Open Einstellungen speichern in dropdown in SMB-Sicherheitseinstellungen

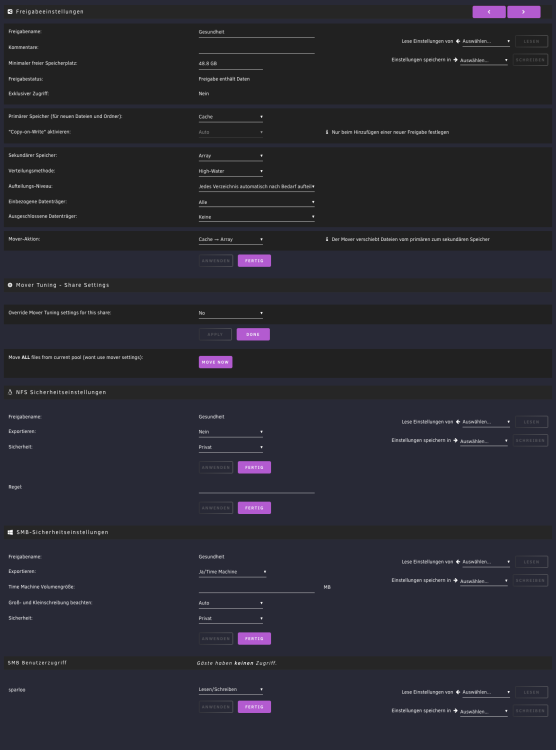(x=483, y=581)
